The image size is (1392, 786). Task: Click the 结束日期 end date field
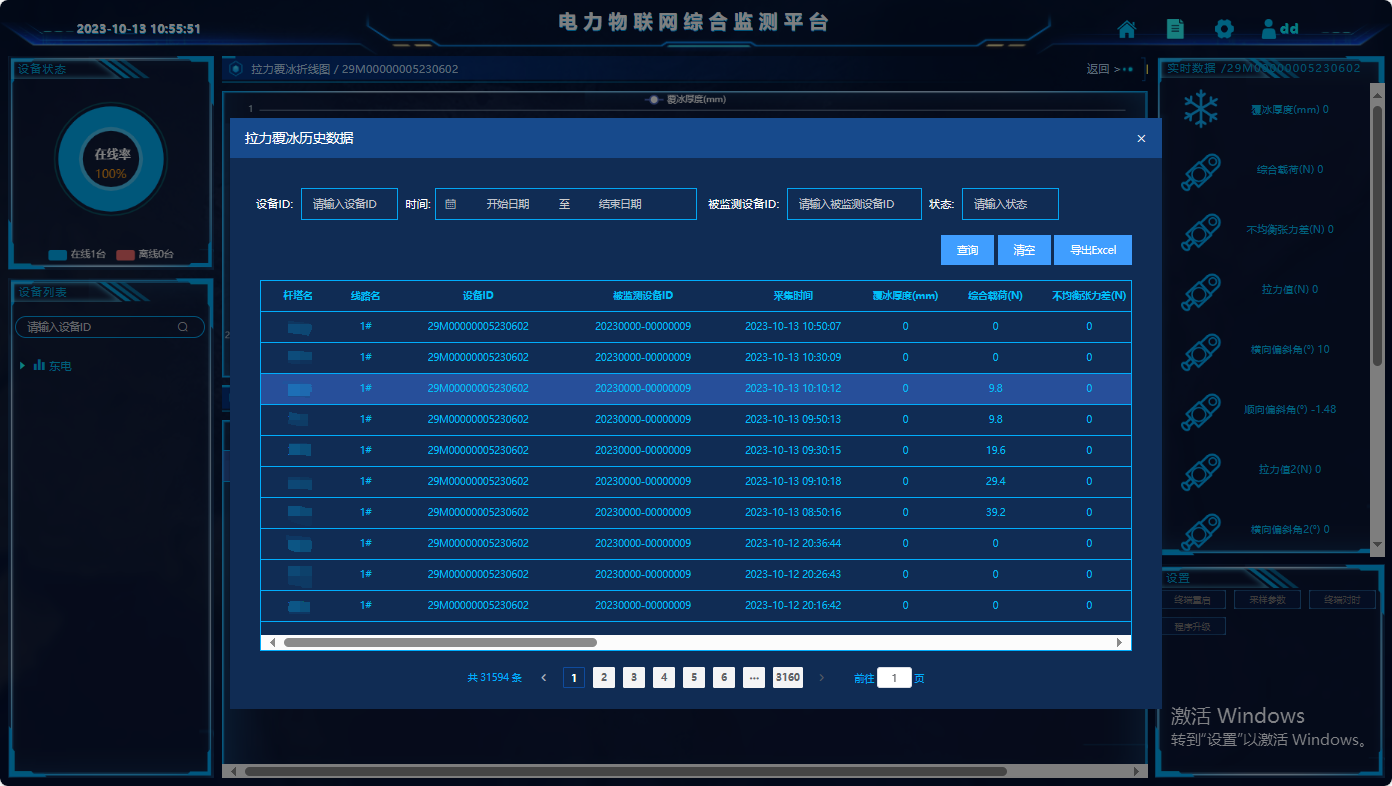click(x=620, y=204)
